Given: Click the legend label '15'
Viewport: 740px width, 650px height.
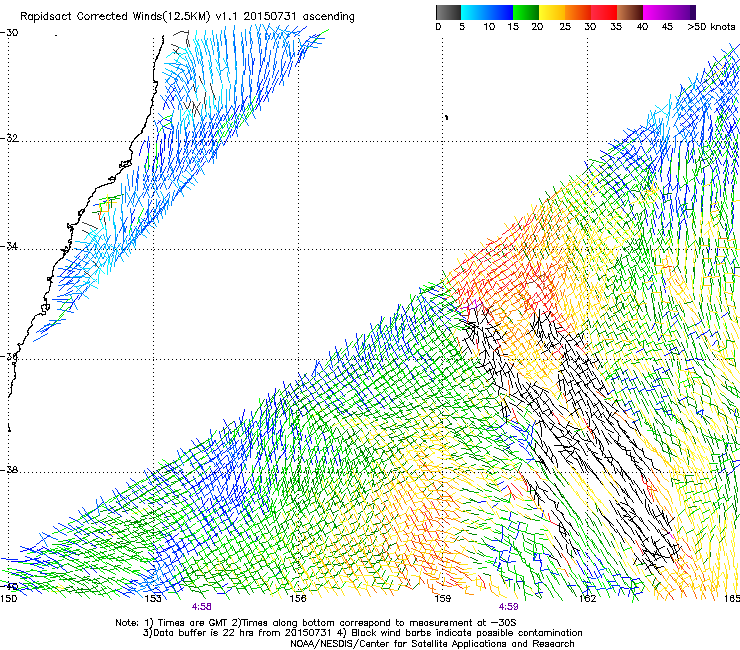Looking at the screenshot, I should [513, 27].
